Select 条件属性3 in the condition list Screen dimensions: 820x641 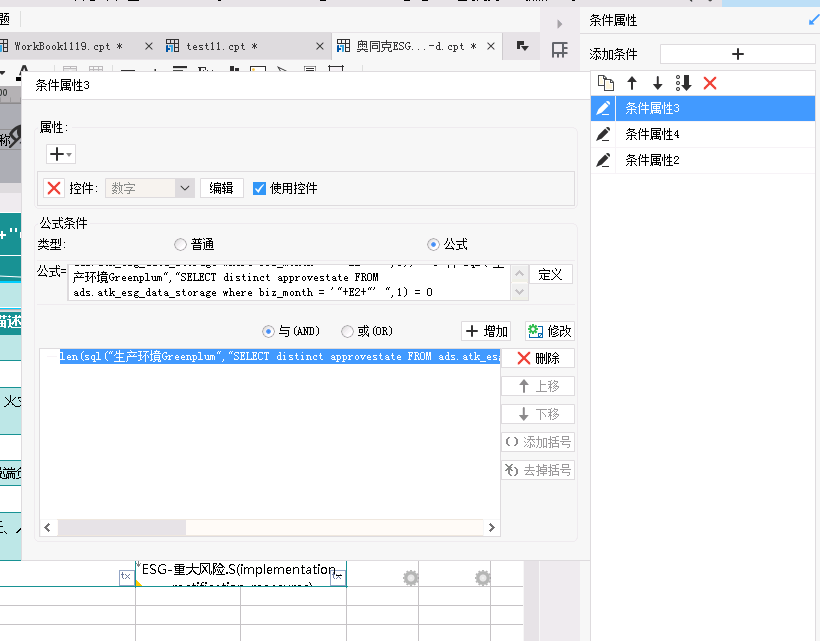click(703, 108)
